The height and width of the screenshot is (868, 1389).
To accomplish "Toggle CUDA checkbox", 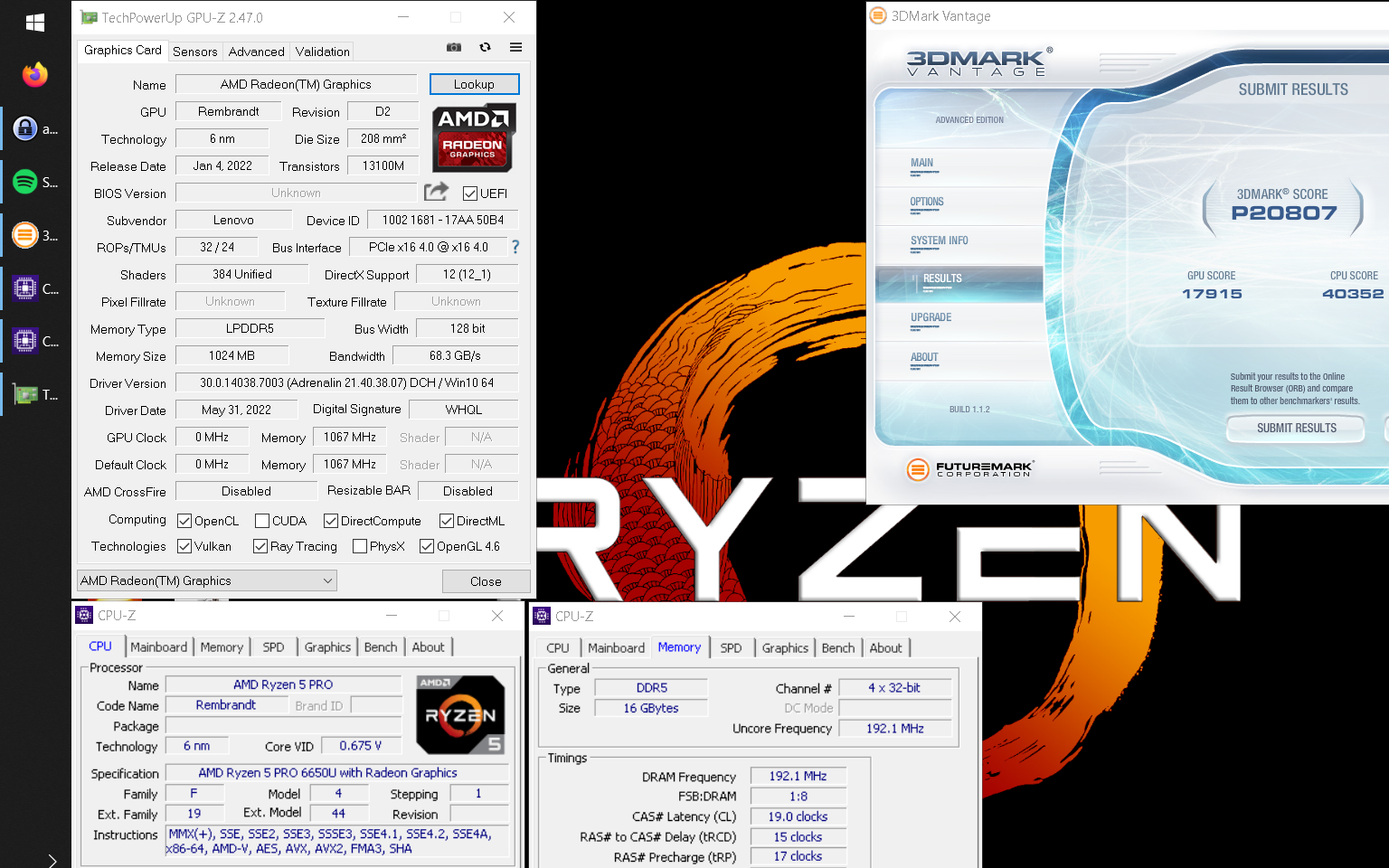I will [262, 521].
